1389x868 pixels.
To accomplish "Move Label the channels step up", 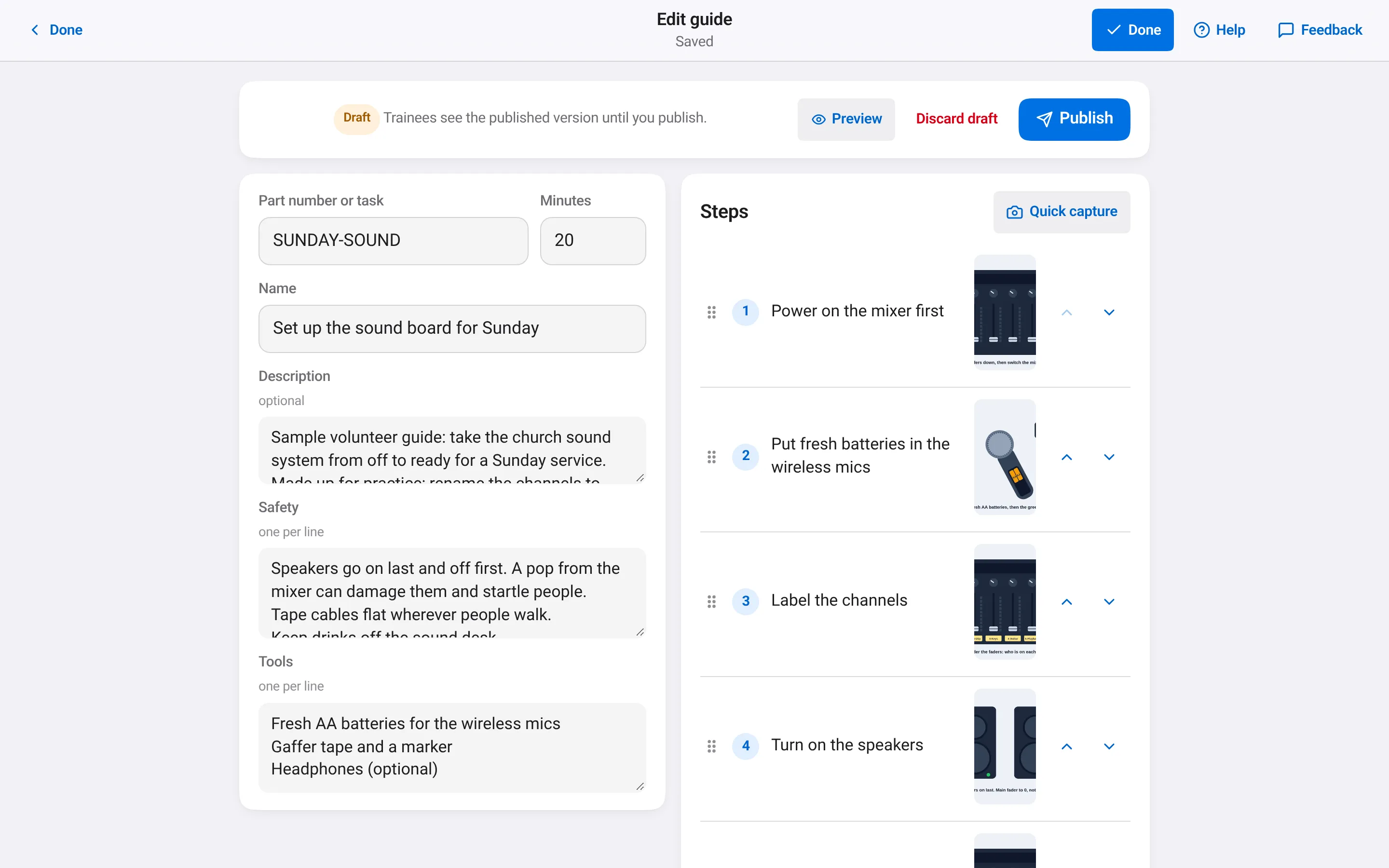I will click(x=1066, y=602).
